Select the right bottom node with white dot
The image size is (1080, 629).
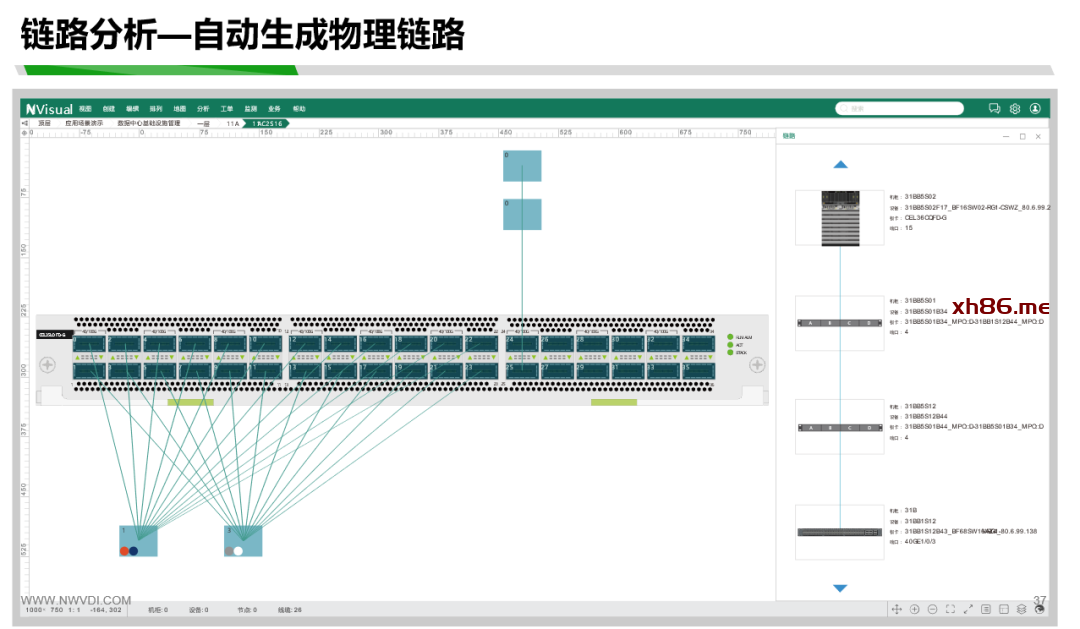[x=243, y=541]
